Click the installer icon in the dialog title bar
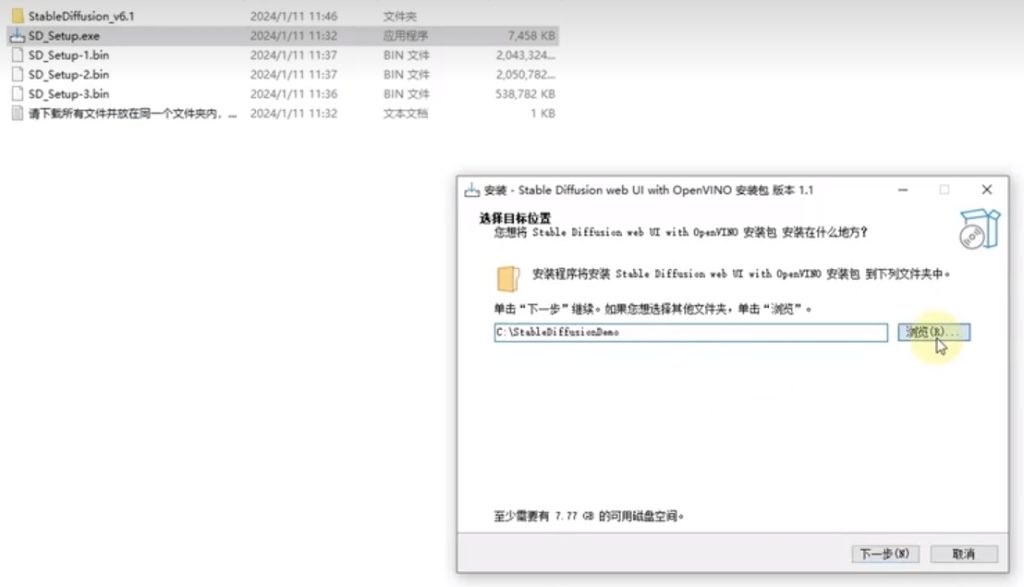Screen dimensions: 1024x587 pyautogui.click(x=472, y=190)
